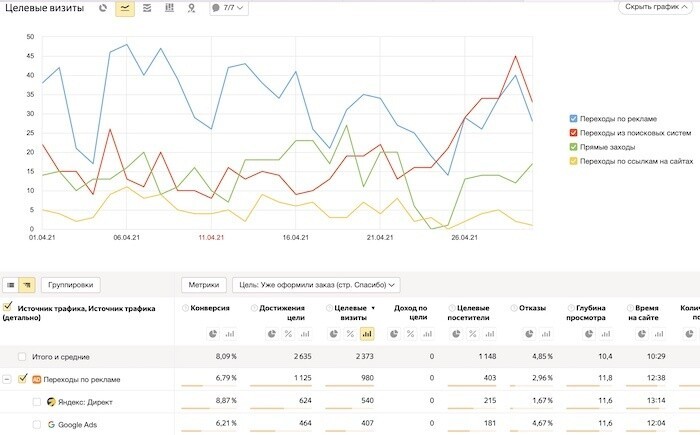Toggle legend checkbox Переходы по рекламе
The width and height of the screenshot is (700, 435).
tap(574, 119)
